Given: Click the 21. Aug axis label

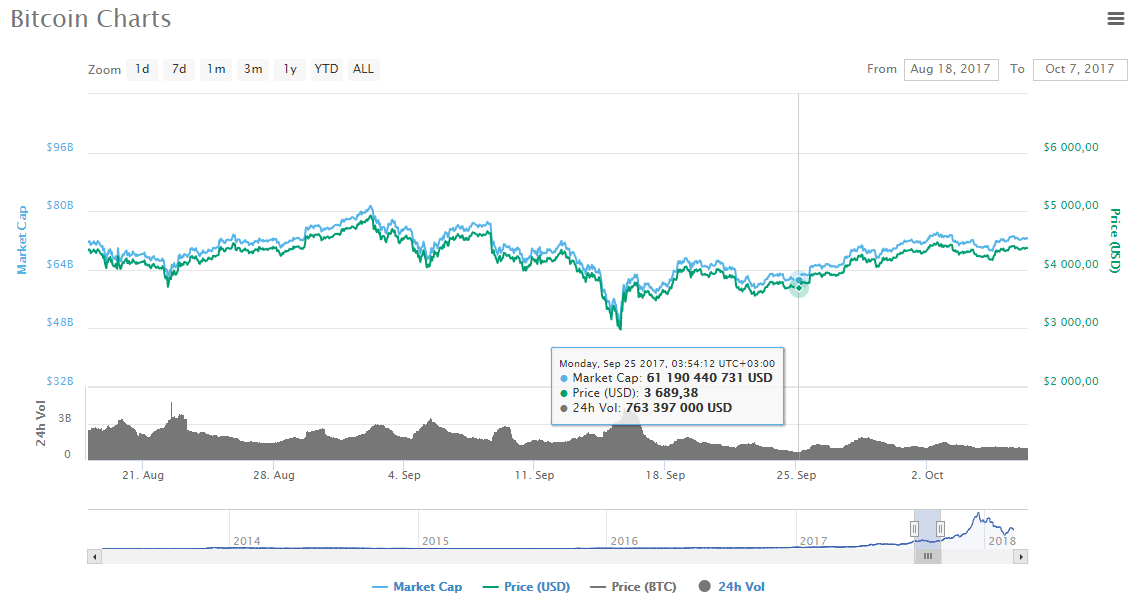Looking at the screenshot, I should tap(143, 475).
